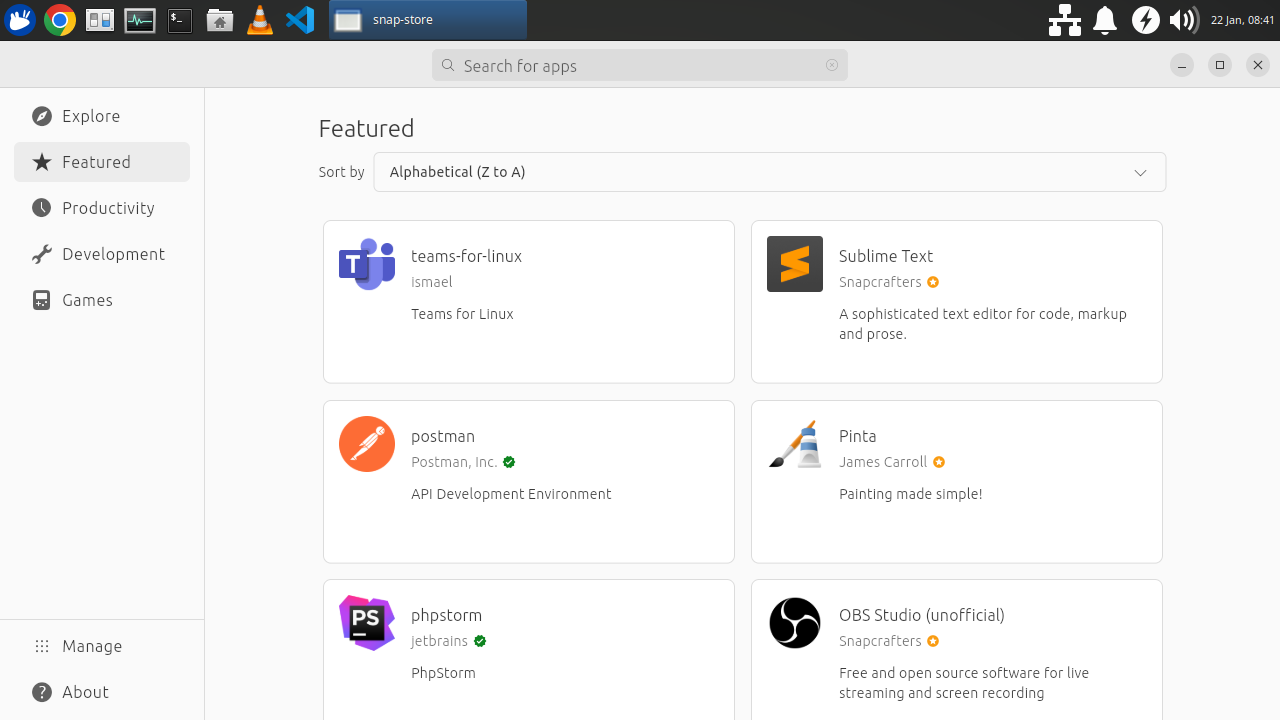Open the power manager icon in system tray
This screenshot has height=720, width=1280.
pos(1146,20)
